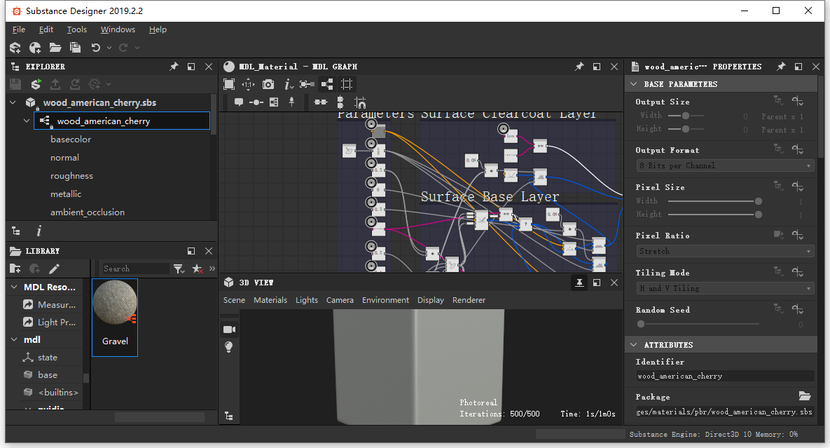Open the Library filter funnel dropdown
Image resolution: width=830 pixels, height=448 pixels.
(x=179, y=269)
